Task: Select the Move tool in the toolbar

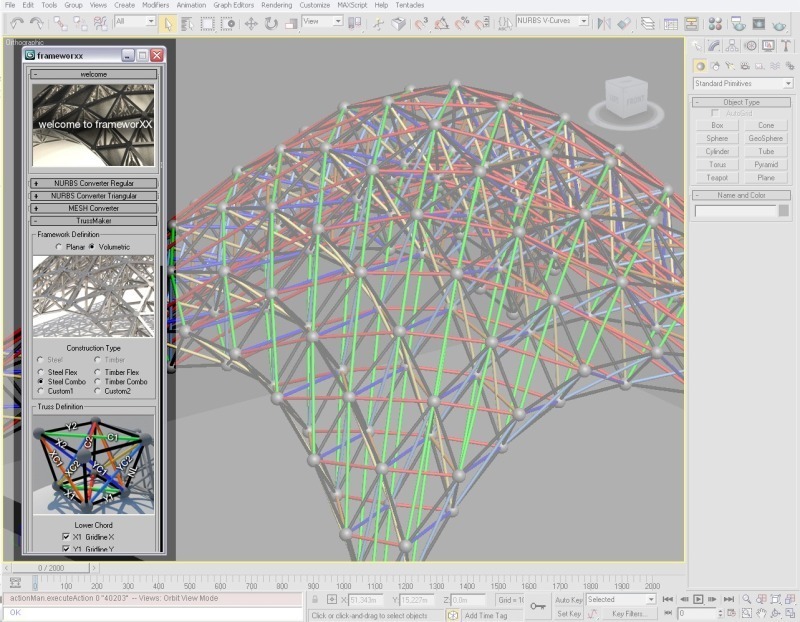Action: click(x=250, y=22)
